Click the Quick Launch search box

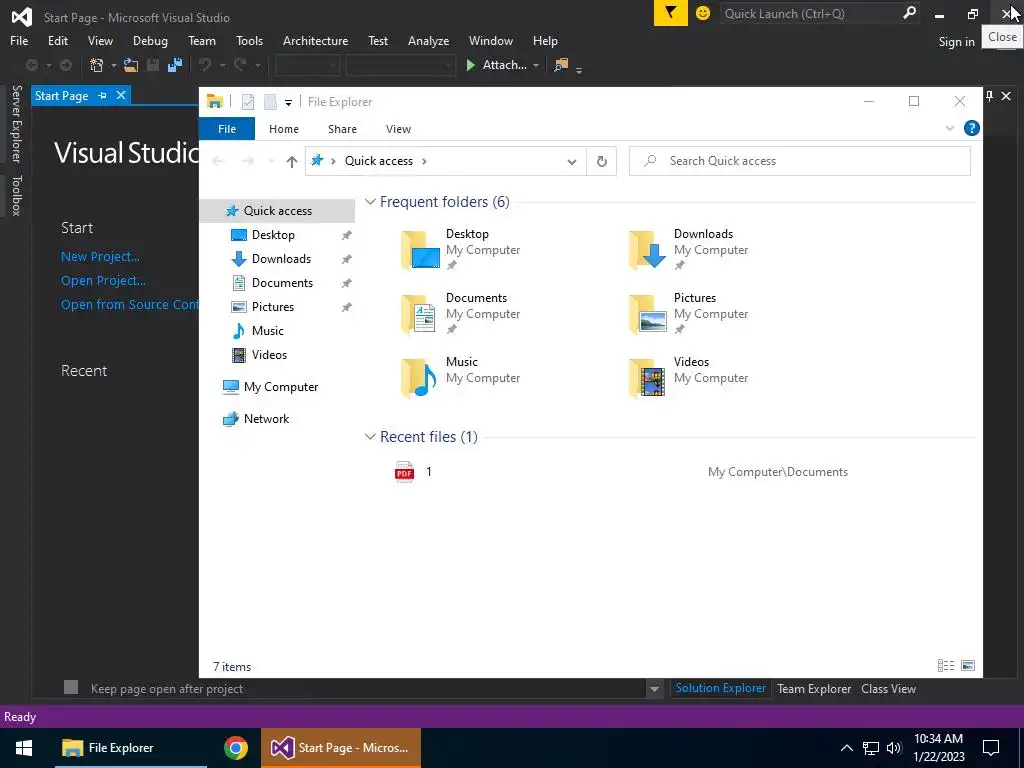point(812,13)
